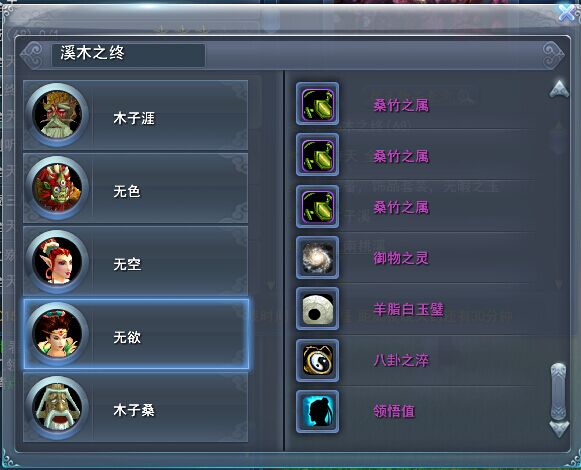Screen dimensions: 581x470
Task: Click the scroll up arrow of loot list
Action: click(559, 89)
